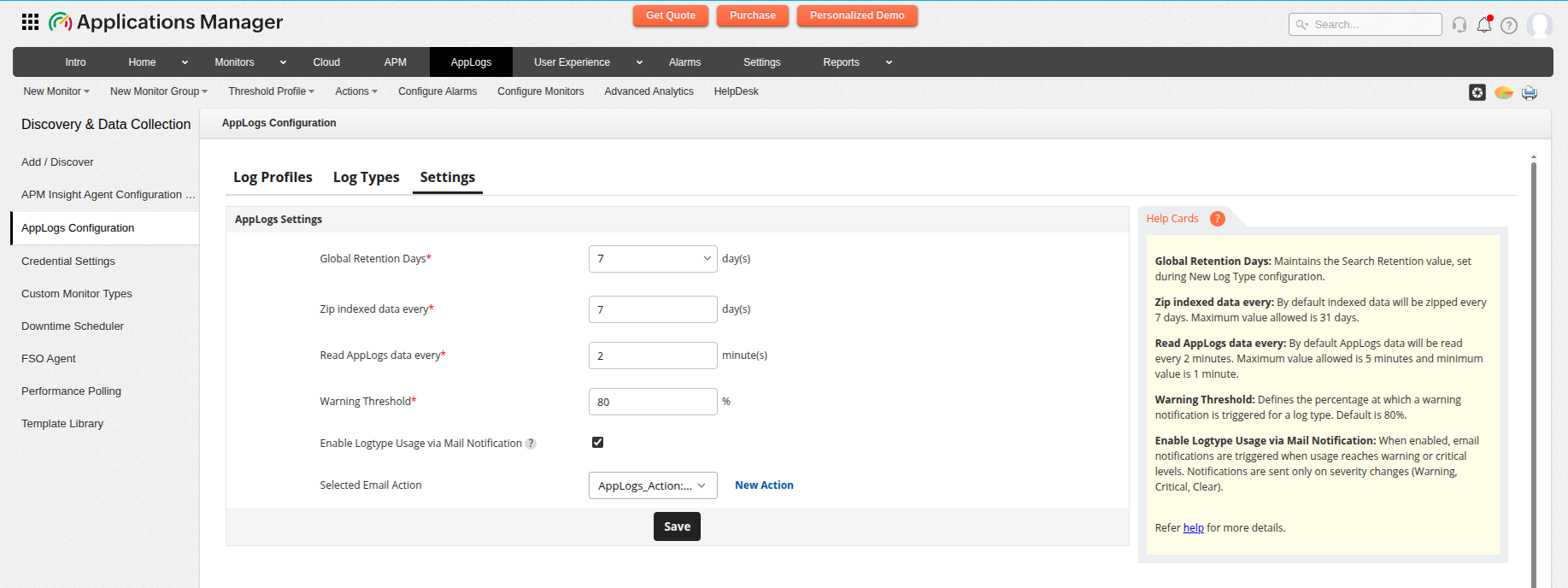
Task: Open the pie chart reports icon
Action: point(1504,92)
